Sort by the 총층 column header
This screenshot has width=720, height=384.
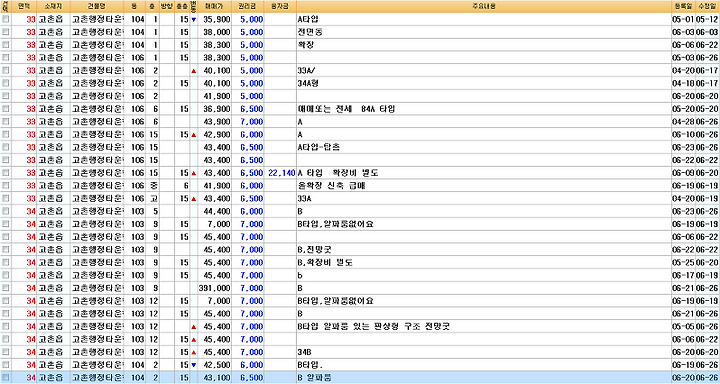coord(181,6)
